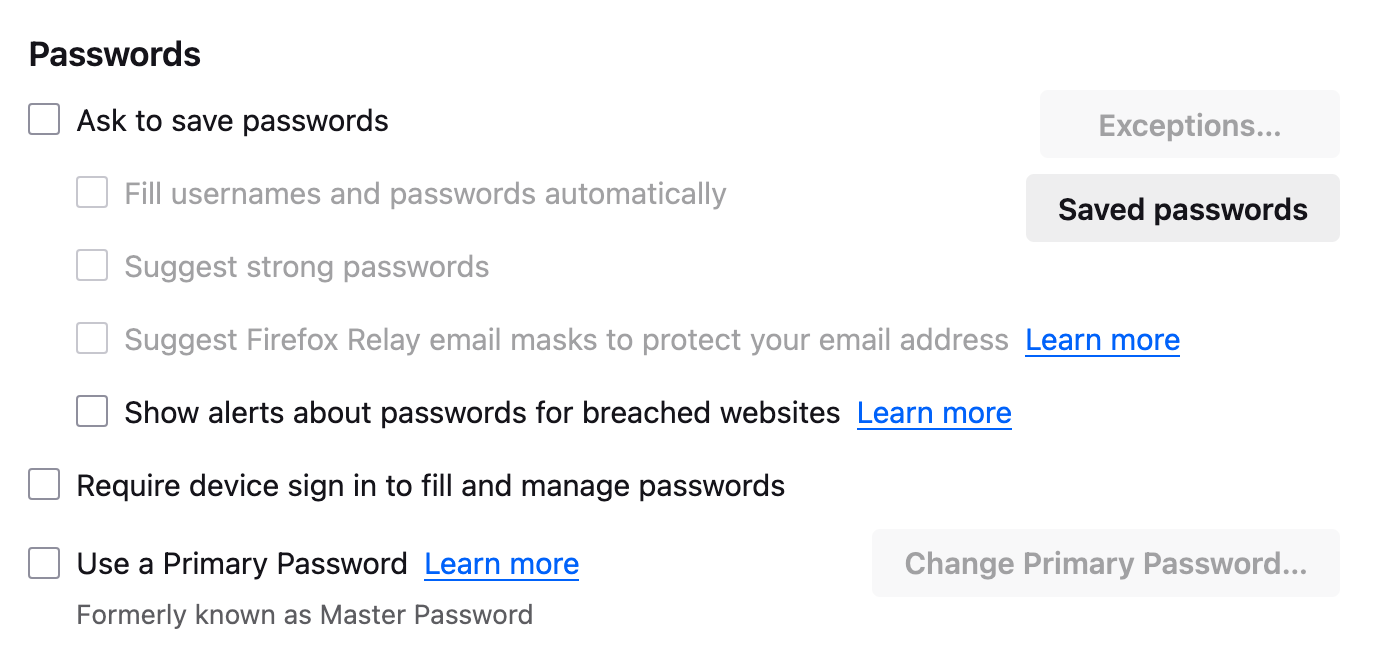Click the 'Ask to save passwords' label text
This screenshot has width=1380, height=656.
pyautogui.click(x=232, y=121)
